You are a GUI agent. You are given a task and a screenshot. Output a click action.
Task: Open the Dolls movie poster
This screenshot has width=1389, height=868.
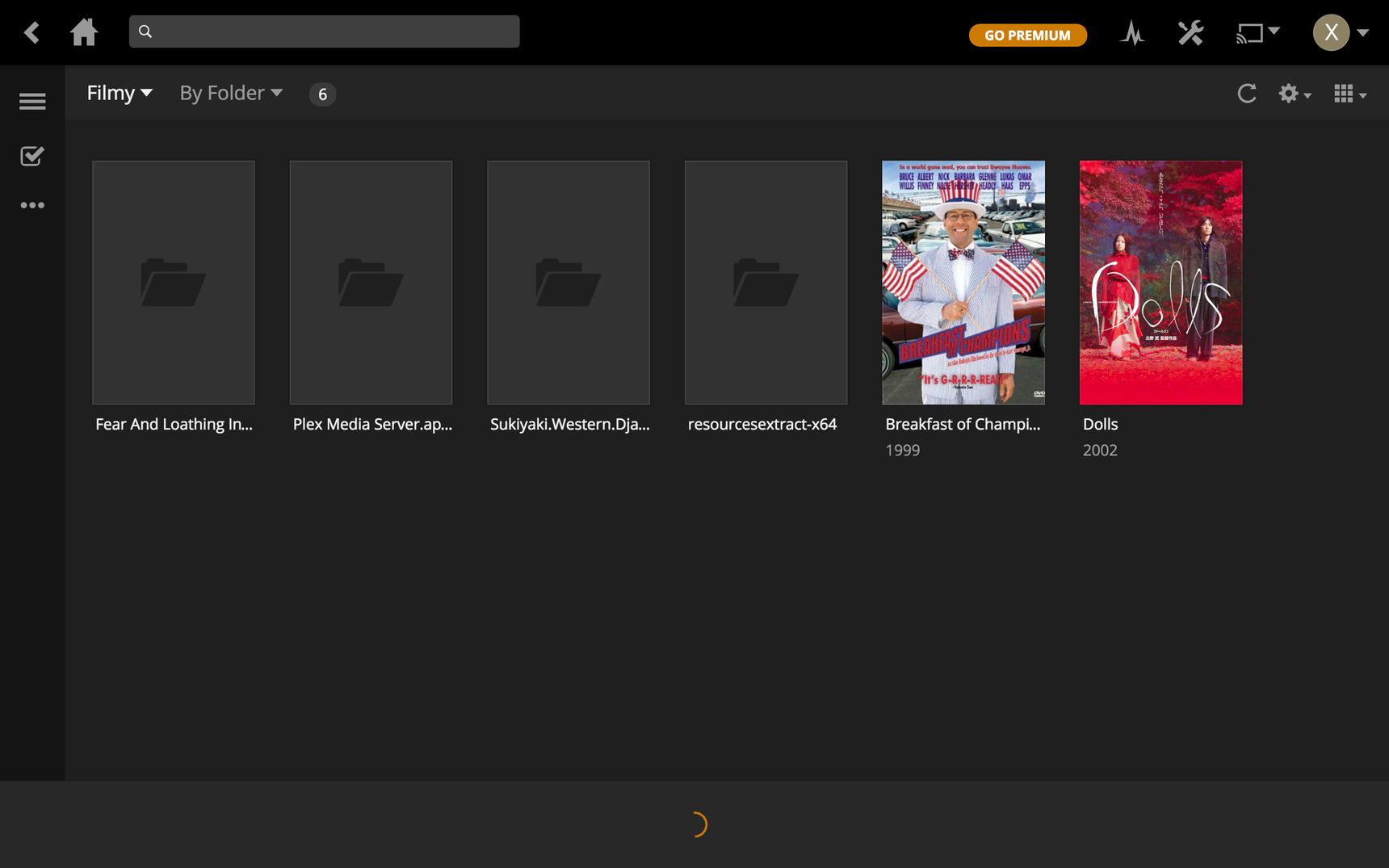click(1160, 283)
